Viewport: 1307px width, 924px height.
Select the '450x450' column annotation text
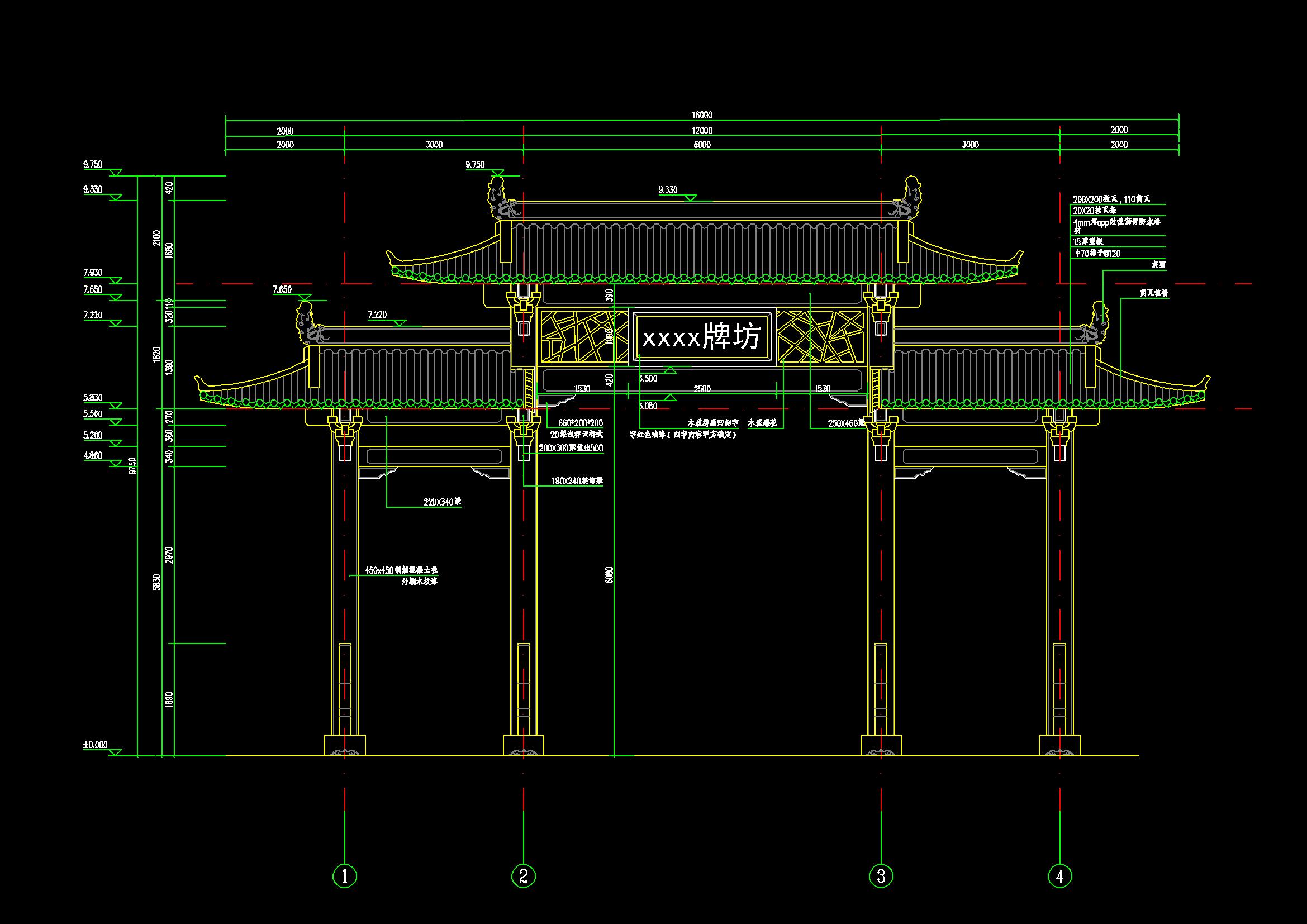pos(401,569)
